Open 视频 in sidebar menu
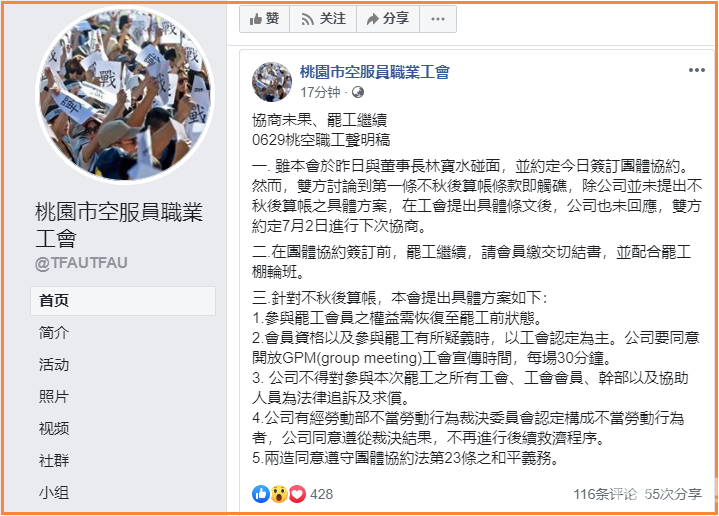 pos(54,428)
